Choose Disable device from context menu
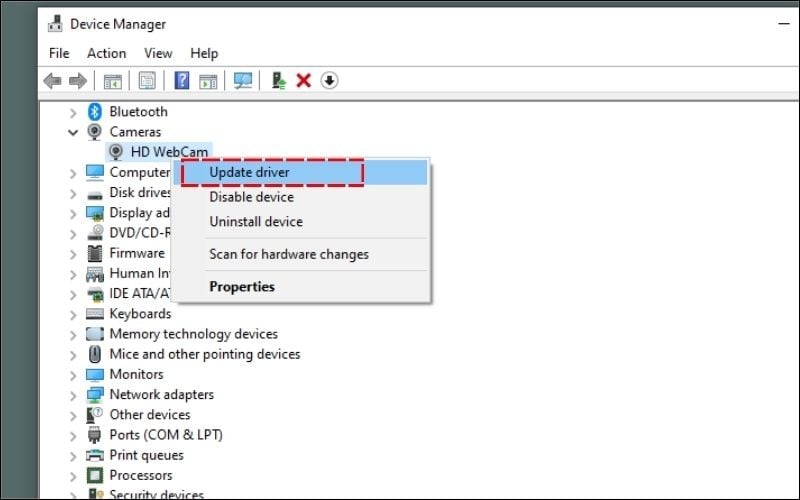800x500 pixels. click(301, 197)
